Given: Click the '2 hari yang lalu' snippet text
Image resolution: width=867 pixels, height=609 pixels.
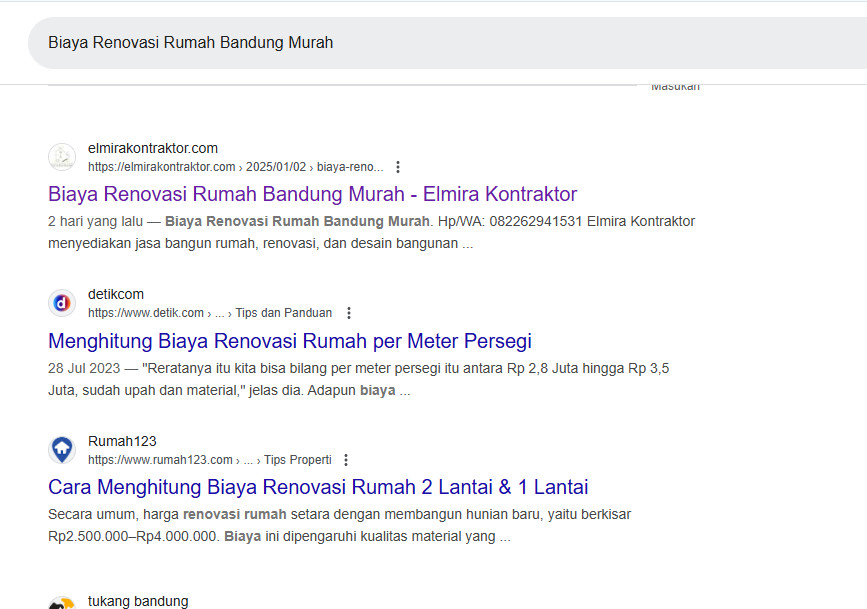Looking at the screenshot, I should point(96,221).
